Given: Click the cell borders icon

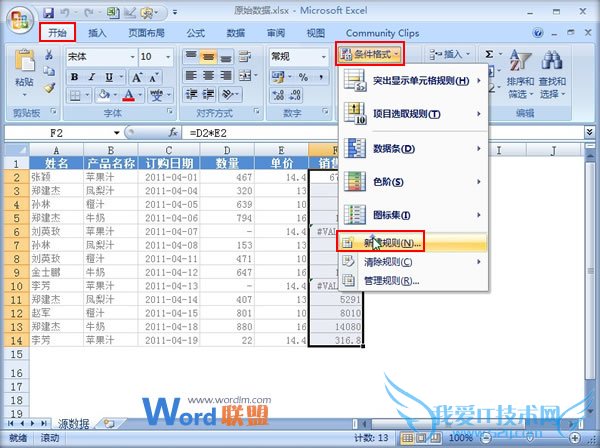Looking at the screenshot, I should tap(75, 95).
